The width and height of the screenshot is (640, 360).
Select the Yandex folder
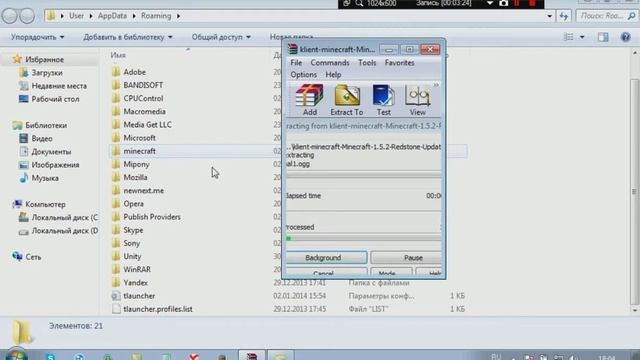coord(136,282)
